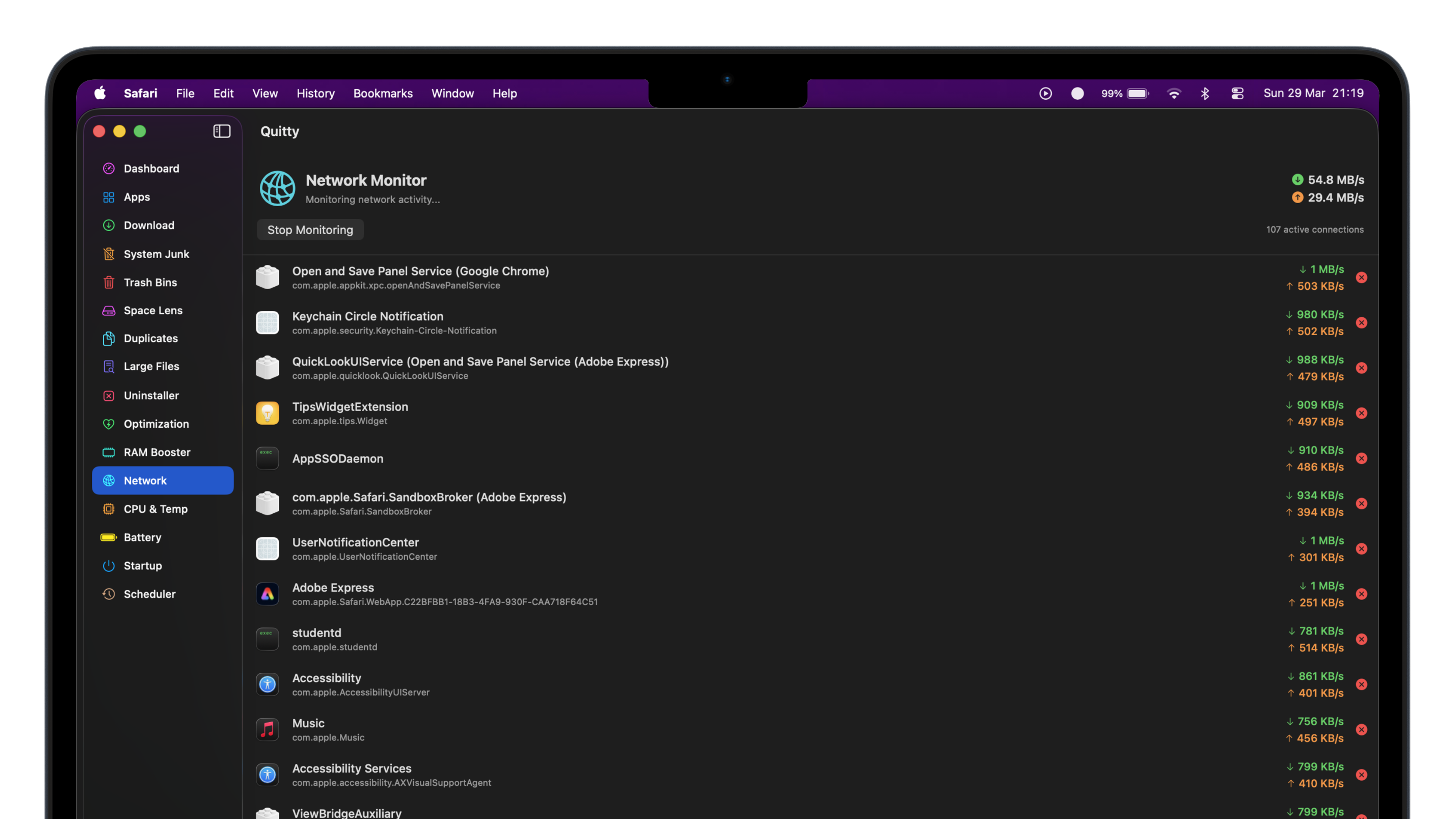
Task: Open Space Lens
Action: click(x=152, y=310)
